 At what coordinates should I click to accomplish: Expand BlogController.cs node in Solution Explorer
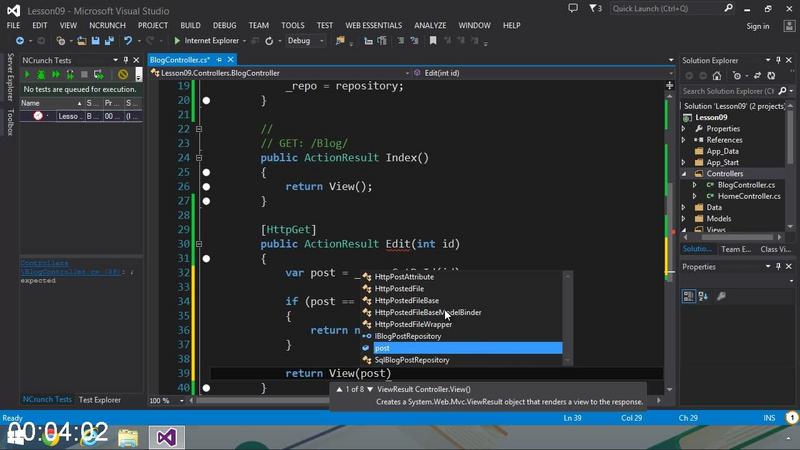(694, 185)
